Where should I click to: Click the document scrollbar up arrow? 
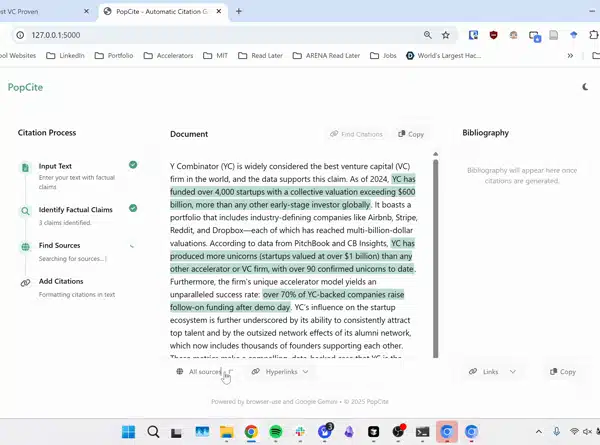point(435,154)
